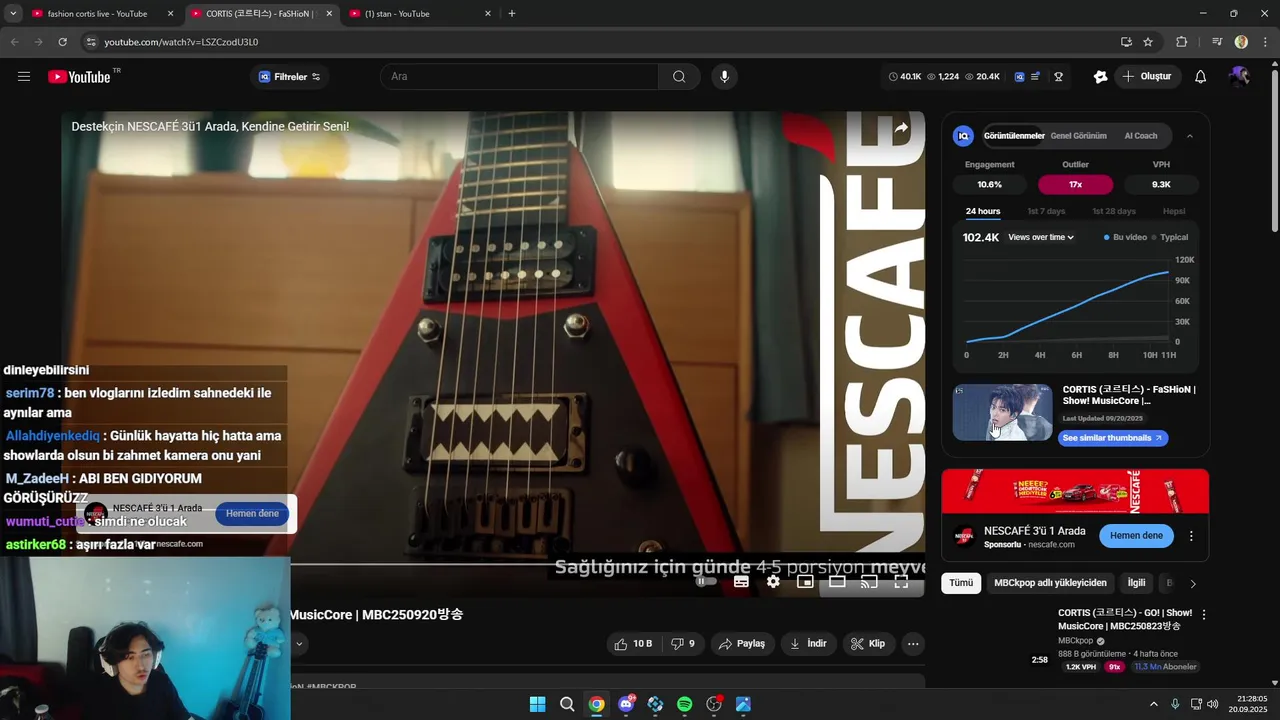The height and width of the screenshot is (720, 1280).
Task: Select the 1st 7 days range tab
Action: [x=1046, y=211]
